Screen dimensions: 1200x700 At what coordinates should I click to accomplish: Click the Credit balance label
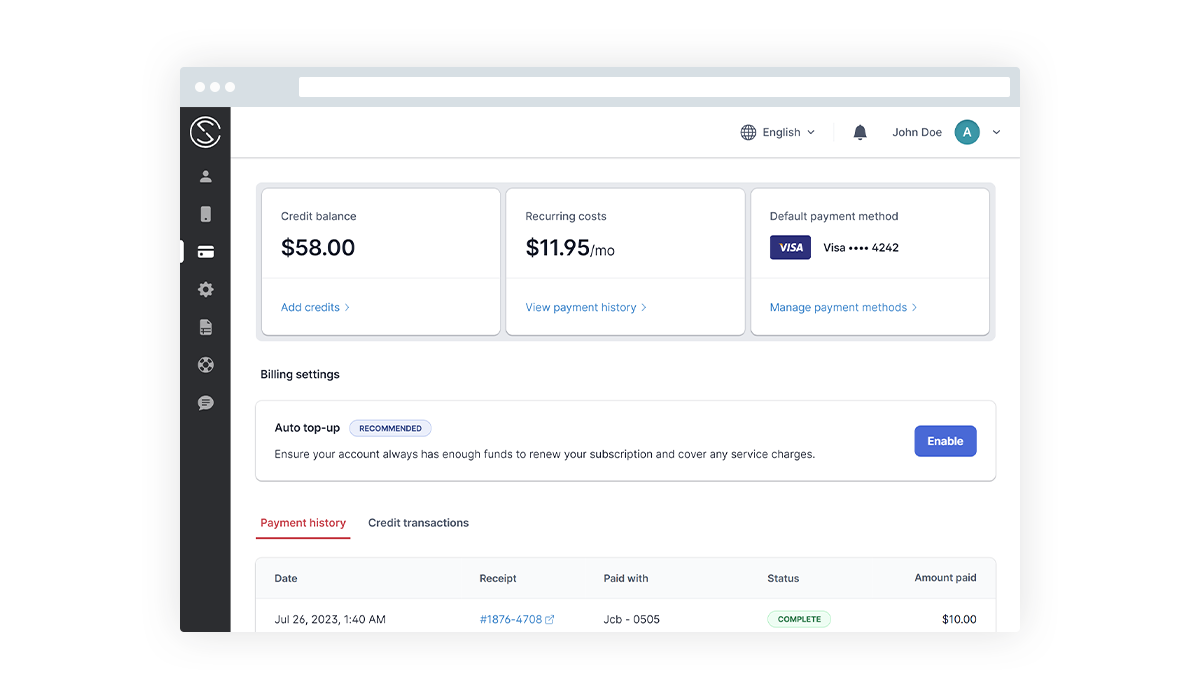click(x=318, y=216)
